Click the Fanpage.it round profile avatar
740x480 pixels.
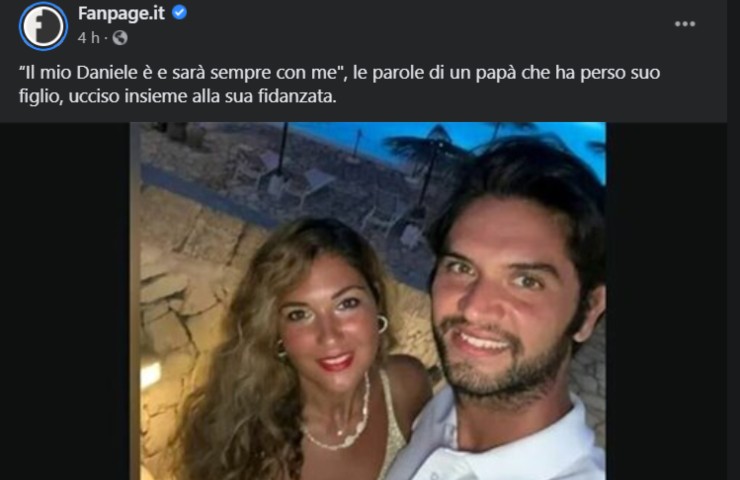(43, 26)
